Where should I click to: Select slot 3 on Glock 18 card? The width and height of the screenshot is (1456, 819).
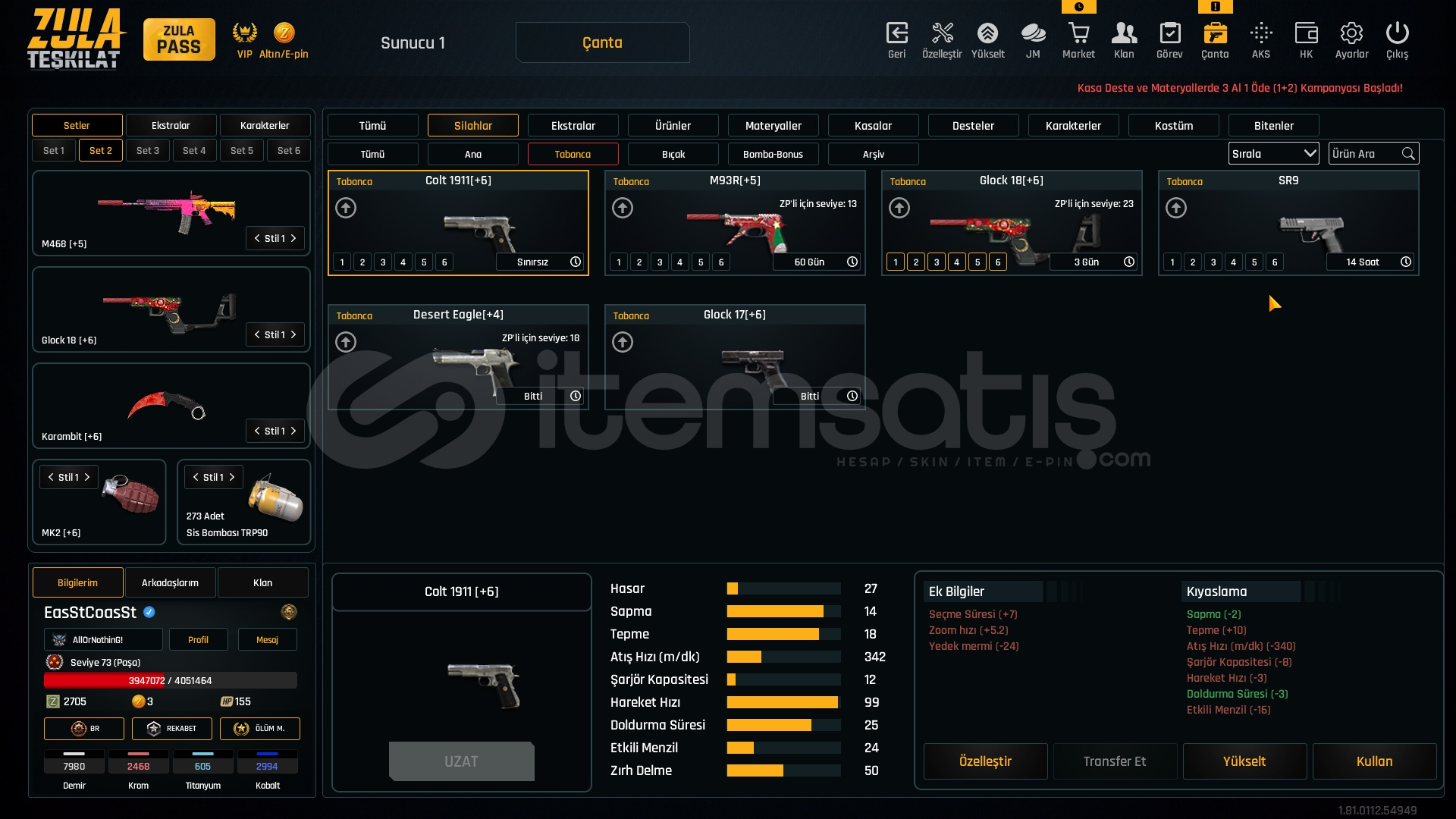pyautogui.click(x=937, y=262)
